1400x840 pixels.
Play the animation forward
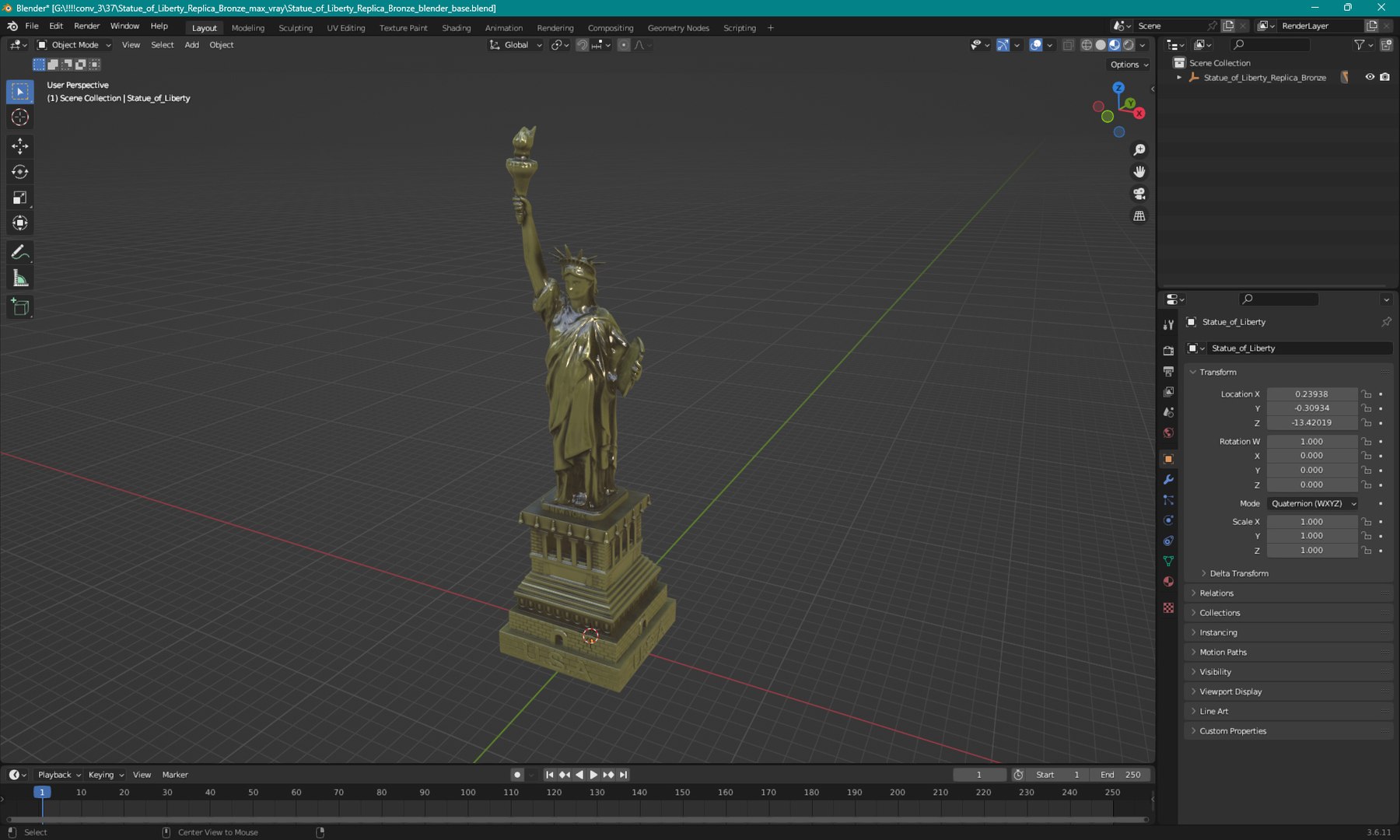click(593, 775)
